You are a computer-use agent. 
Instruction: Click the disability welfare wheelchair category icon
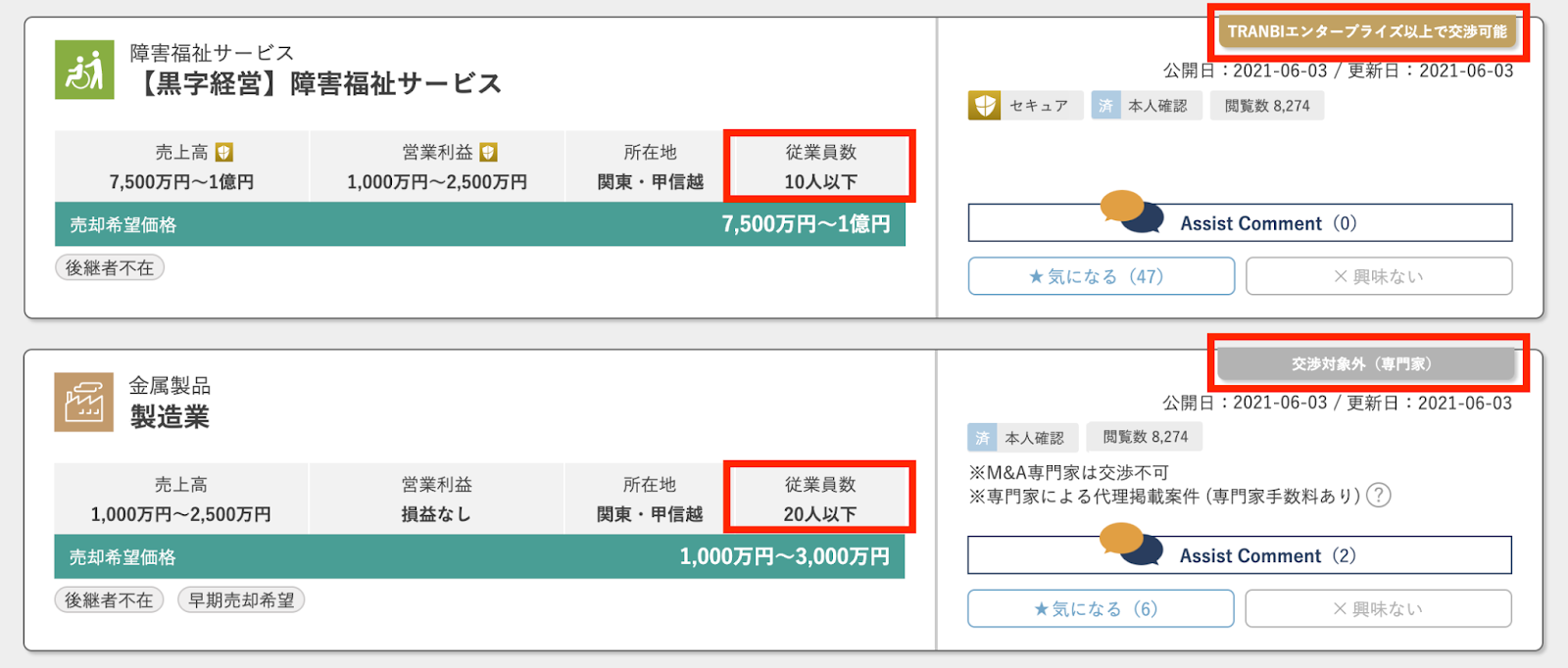tap(84, 70)
